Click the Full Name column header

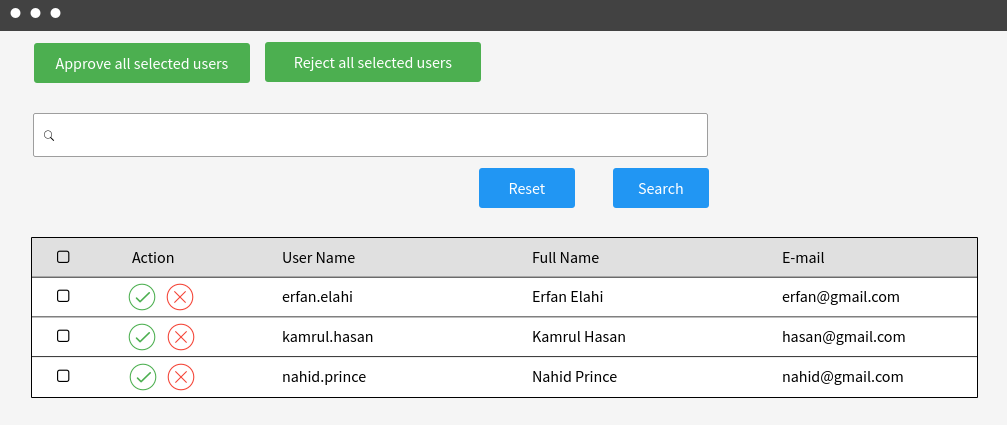[x=565, y=258]
